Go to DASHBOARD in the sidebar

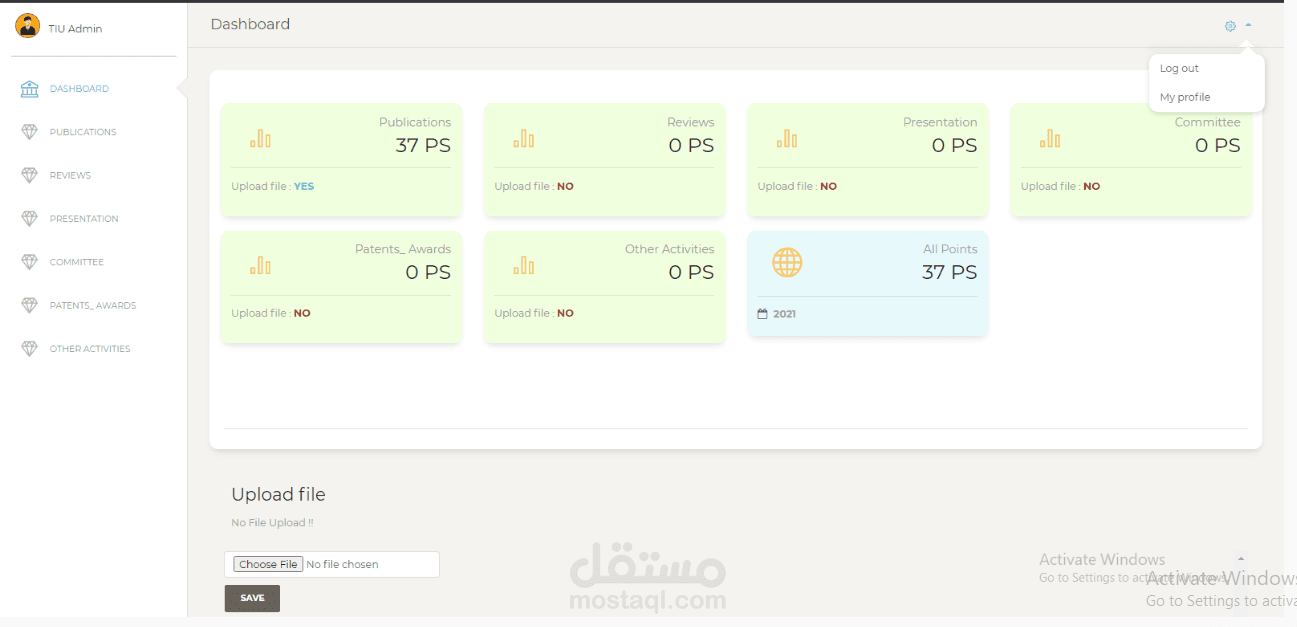(79, 89)
